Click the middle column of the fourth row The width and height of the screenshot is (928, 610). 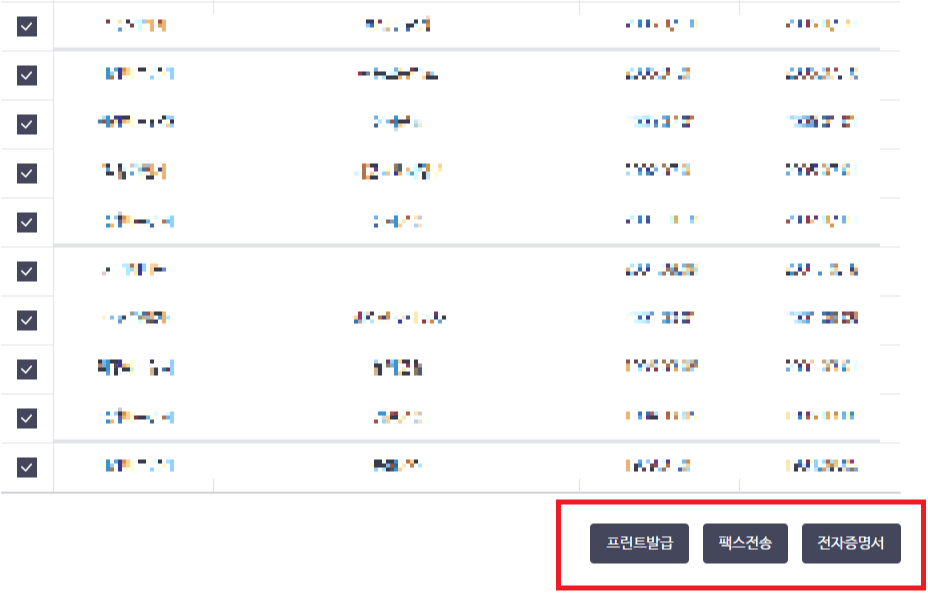pos(400,170)
